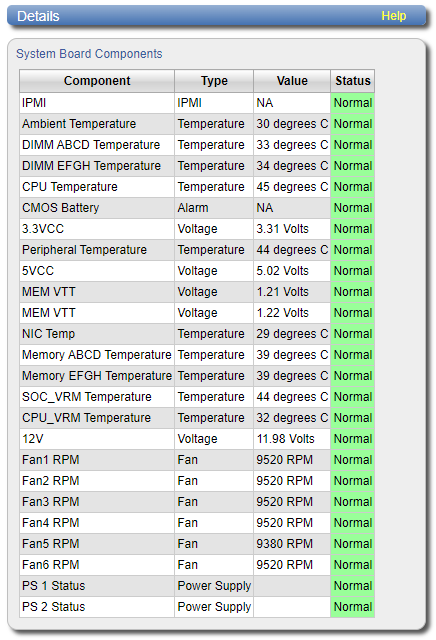Click the green Normal status for IPMI
Viewport: 436px width, 640px height.
pyautogui.click(x=353, y=103)
